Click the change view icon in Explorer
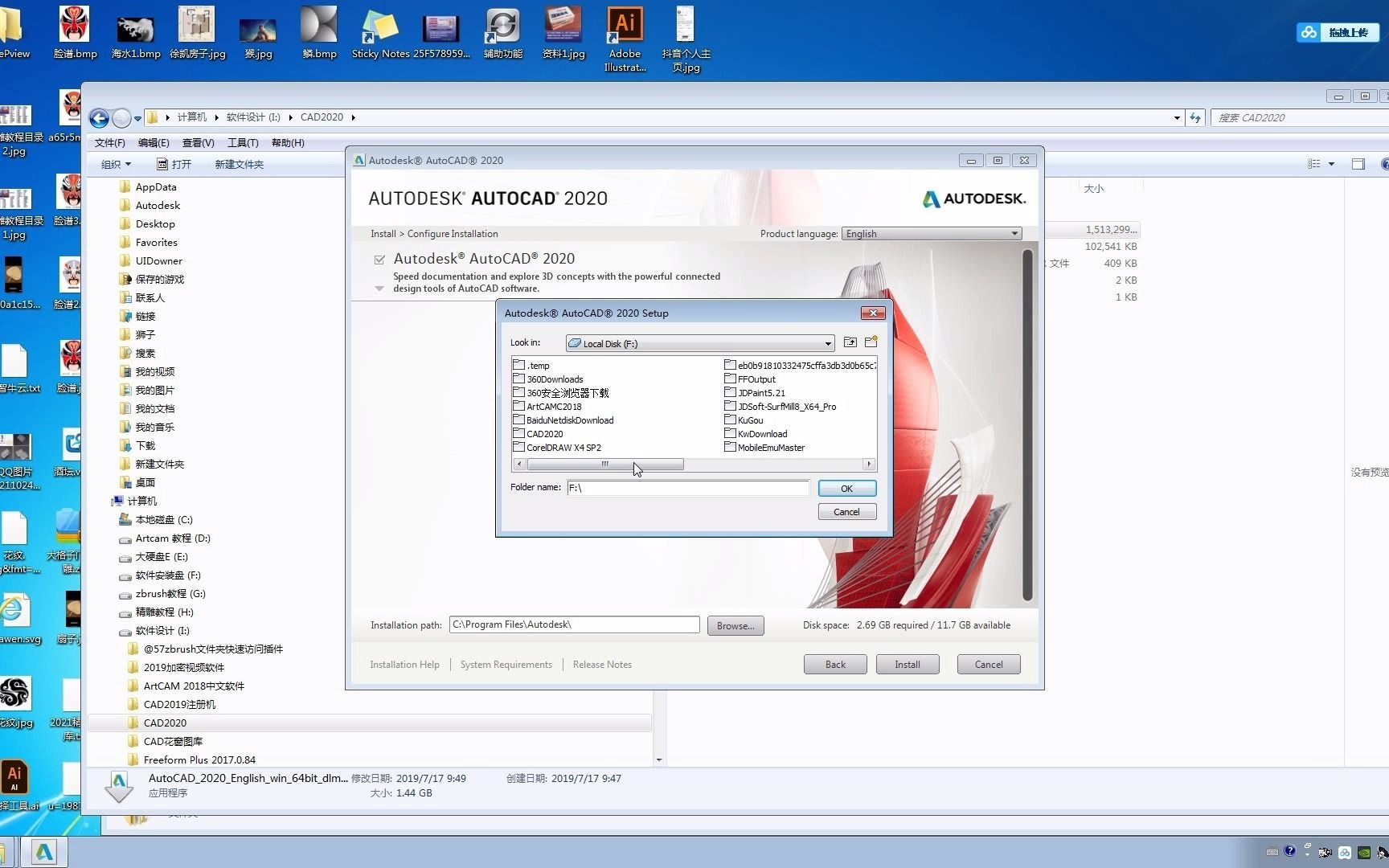 1314,164
